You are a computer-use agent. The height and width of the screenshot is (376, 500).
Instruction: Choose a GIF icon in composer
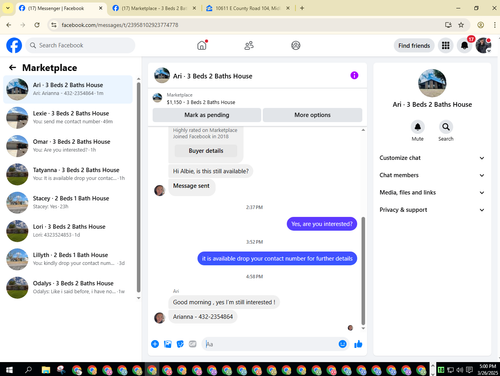tap(193, 344)
